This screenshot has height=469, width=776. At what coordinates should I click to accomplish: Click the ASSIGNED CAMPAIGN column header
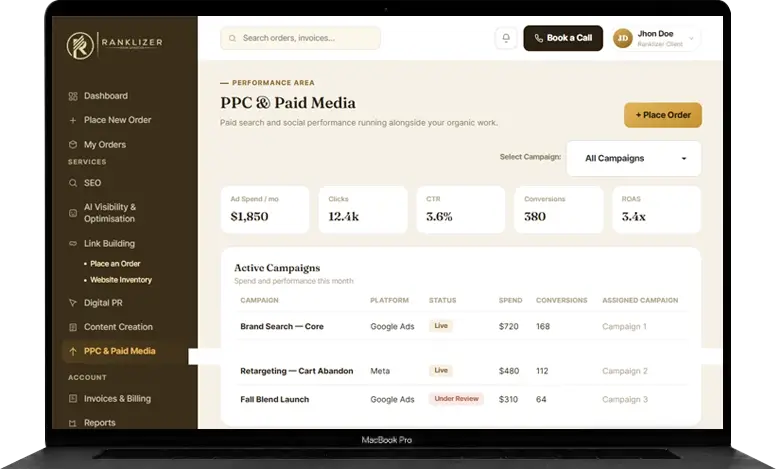640,300
